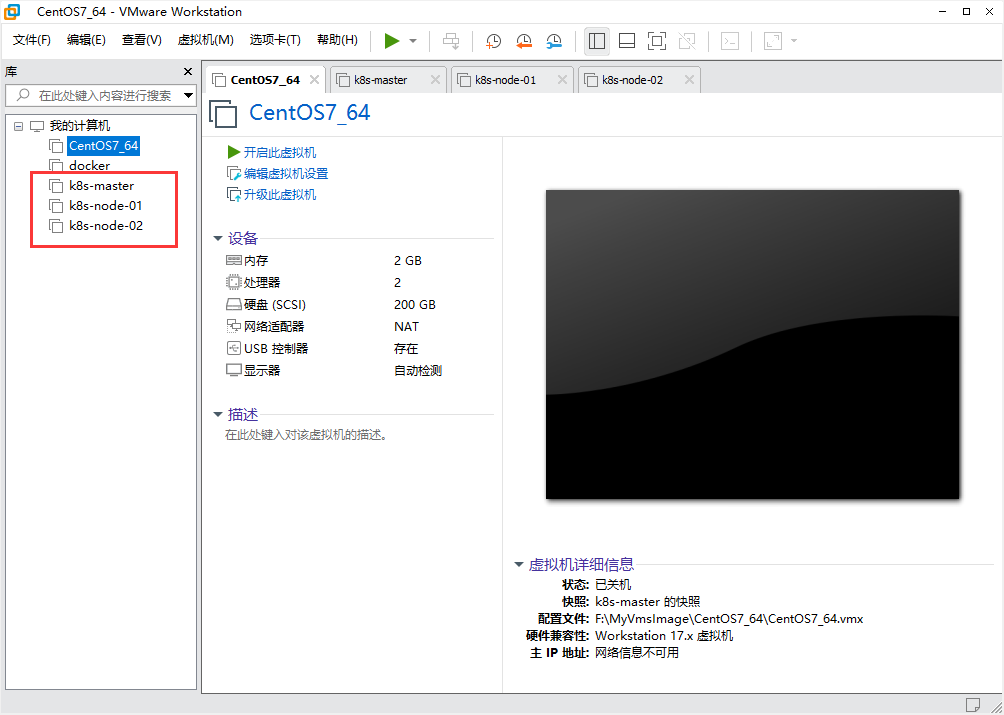Click 开启此虚拟机 link
Viewport: 1004px width, 715px height.
[x=279, y=152]
